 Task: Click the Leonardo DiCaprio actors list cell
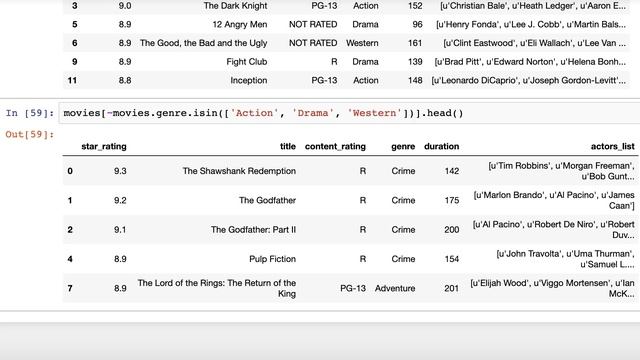click(x=529, y=80)
